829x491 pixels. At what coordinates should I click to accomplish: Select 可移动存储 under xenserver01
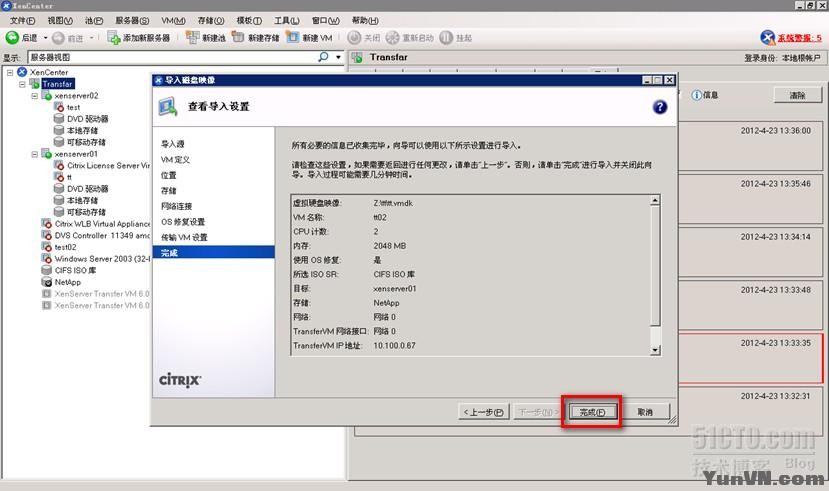coord(86,212)
